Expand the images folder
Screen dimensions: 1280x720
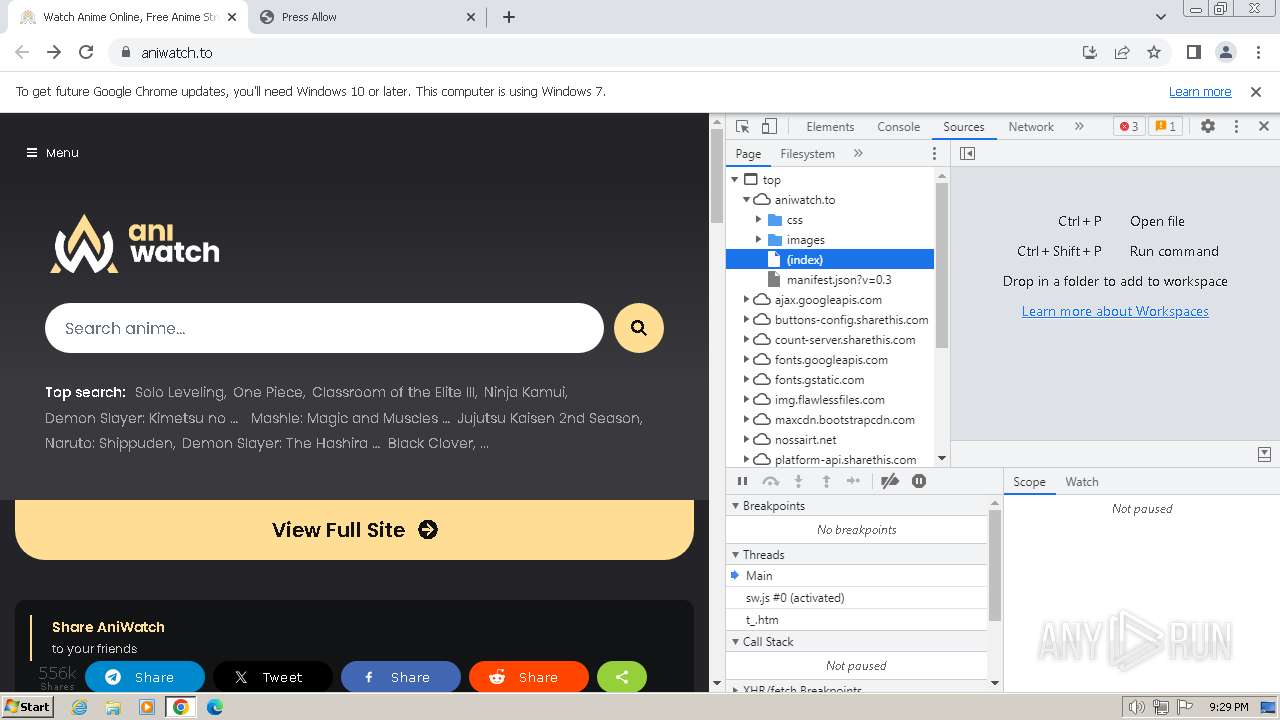pyautogui.click(x=759, y=240)
